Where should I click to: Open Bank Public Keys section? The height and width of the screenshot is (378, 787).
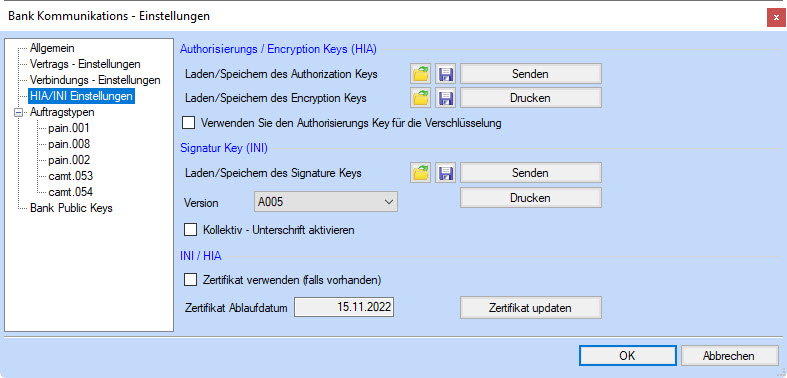click(x=71, y=208)
